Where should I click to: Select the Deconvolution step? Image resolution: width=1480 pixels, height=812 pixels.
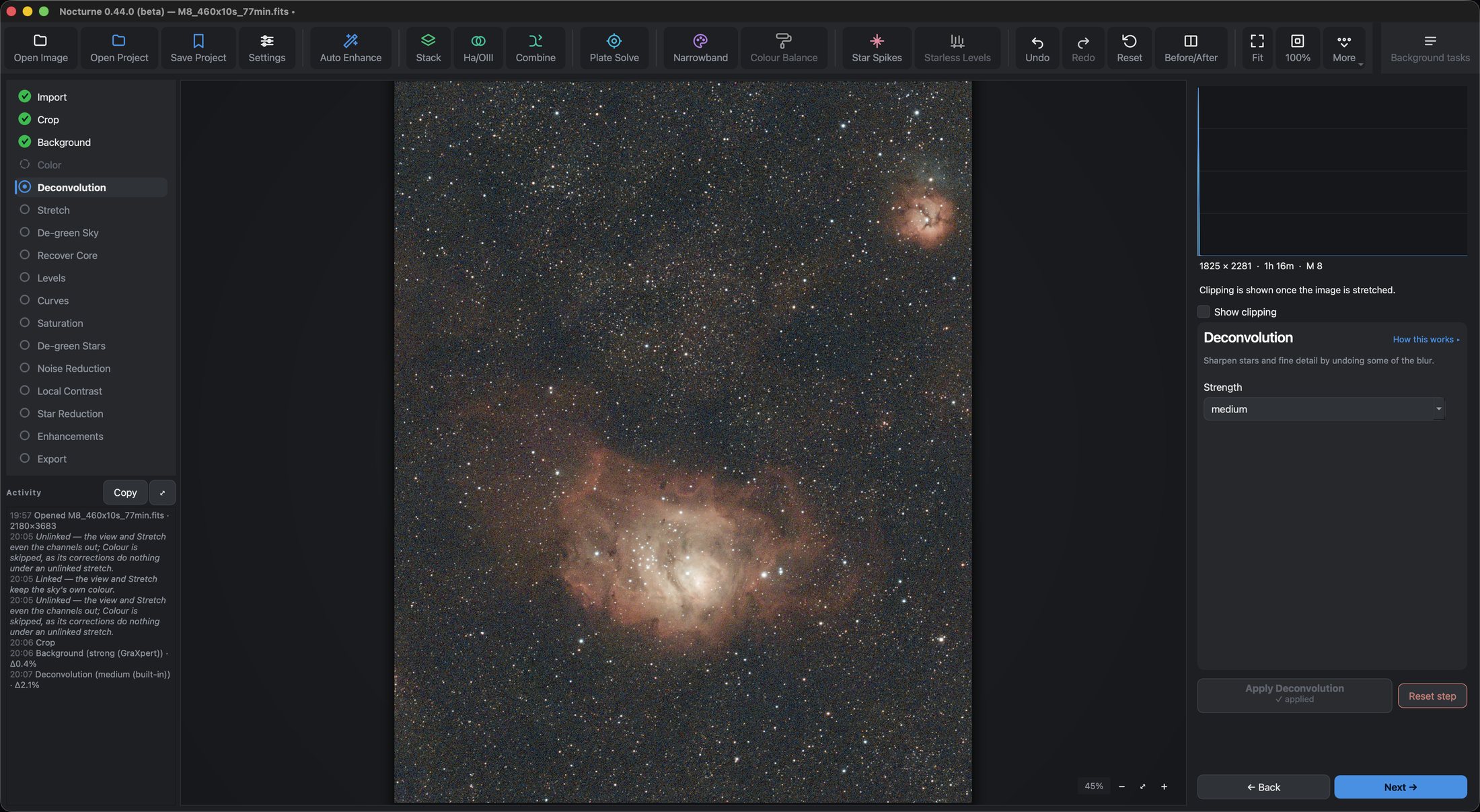90,187
